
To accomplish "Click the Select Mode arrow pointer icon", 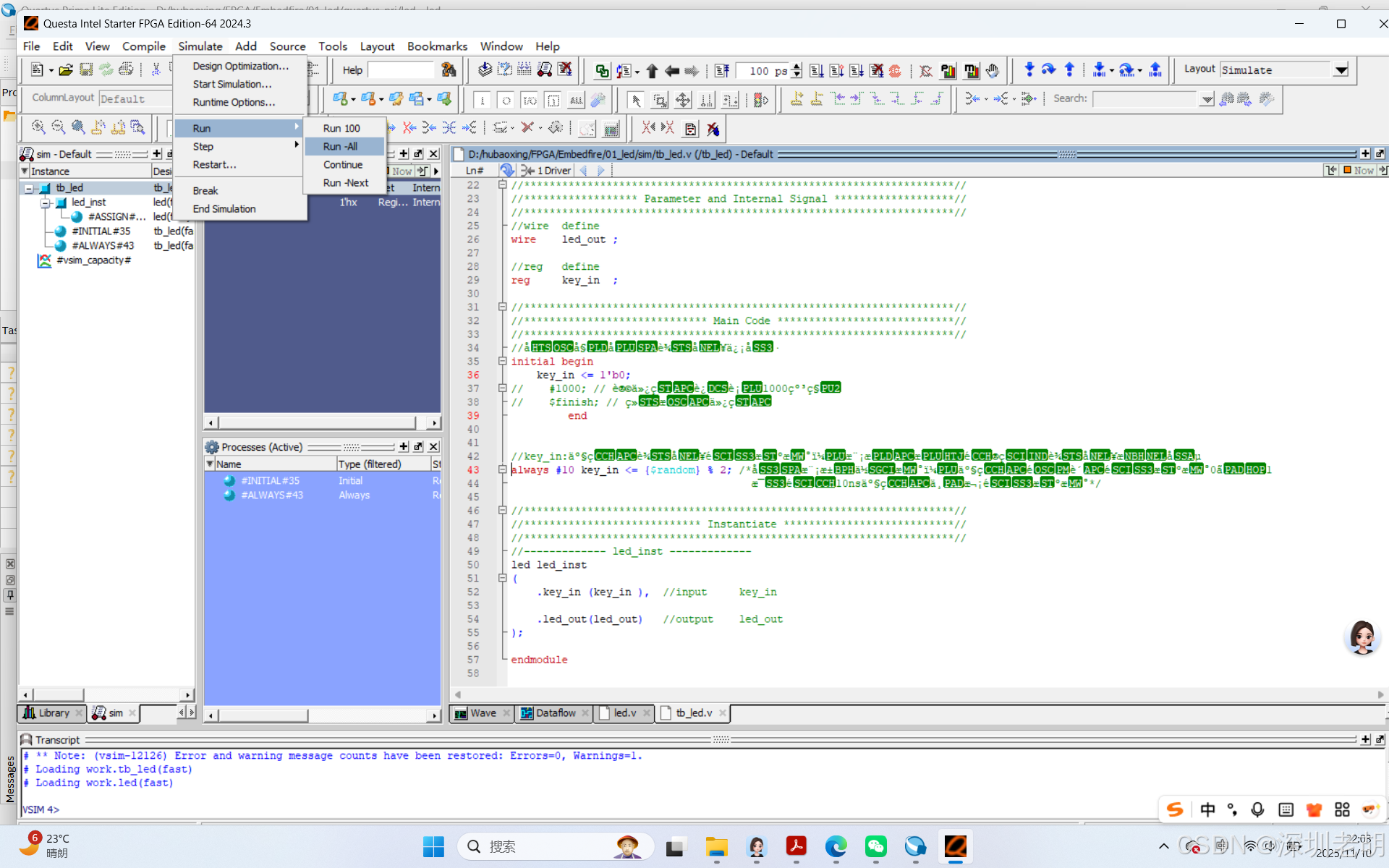I will (x=636, y=100).
